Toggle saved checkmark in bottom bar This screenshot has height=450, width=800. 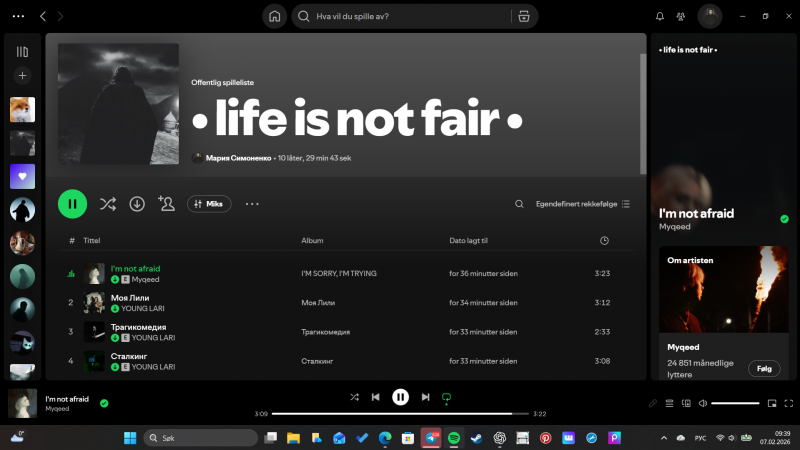pyautogui.click(x=104, y=403)
